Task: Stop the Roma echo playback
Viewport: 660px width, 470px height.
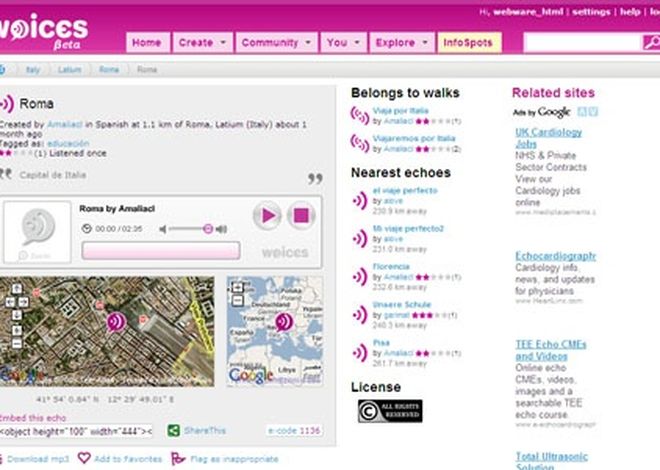Action: (301, 215)
